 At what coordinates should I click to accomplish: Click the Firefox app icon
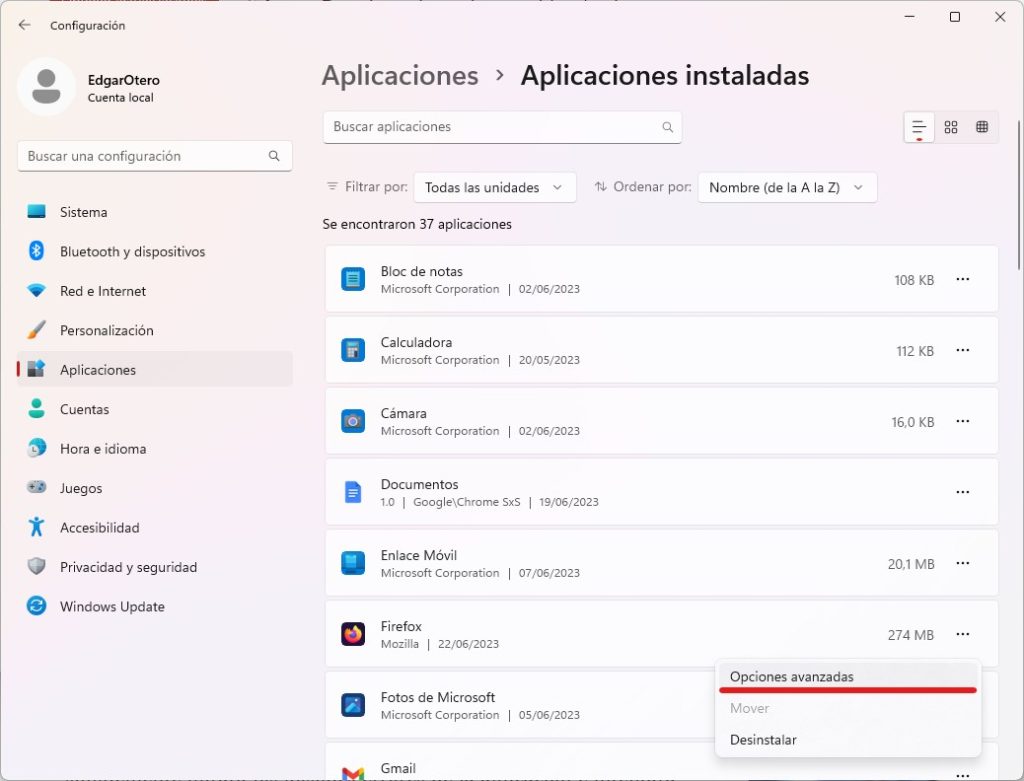353,635
